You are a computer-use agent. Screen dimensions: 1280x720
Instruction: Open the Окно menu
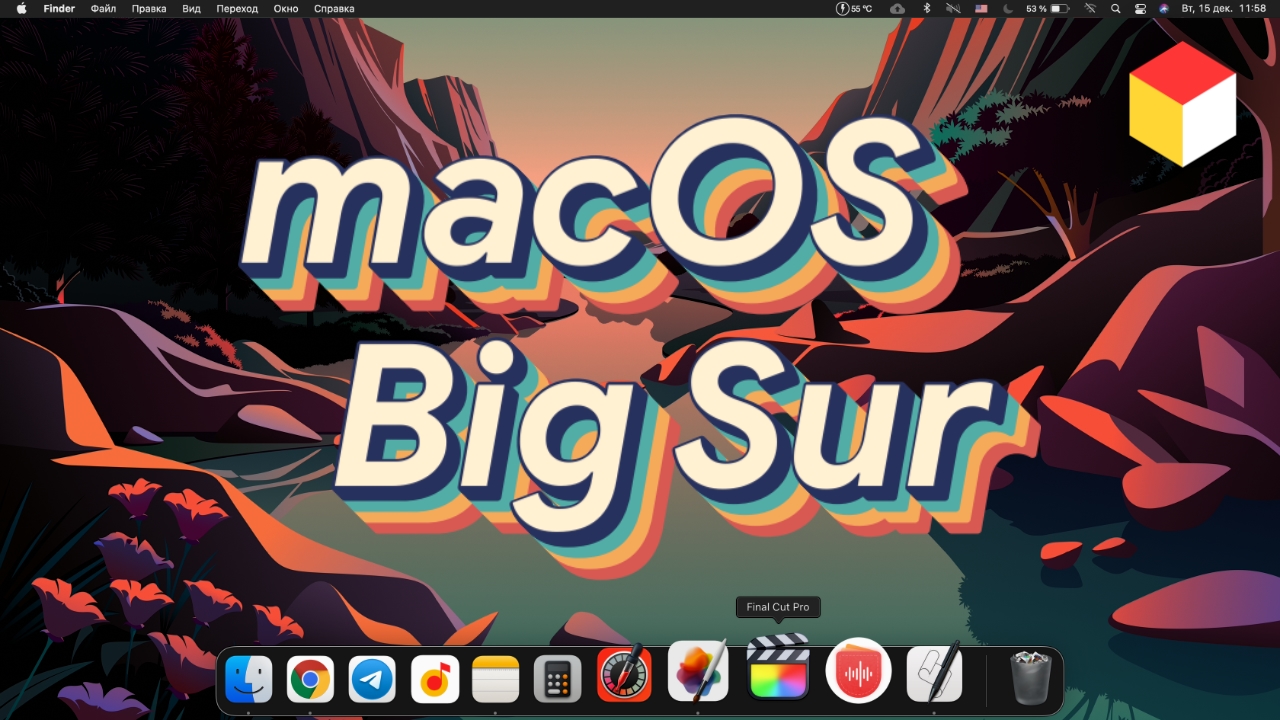(286, 8)
